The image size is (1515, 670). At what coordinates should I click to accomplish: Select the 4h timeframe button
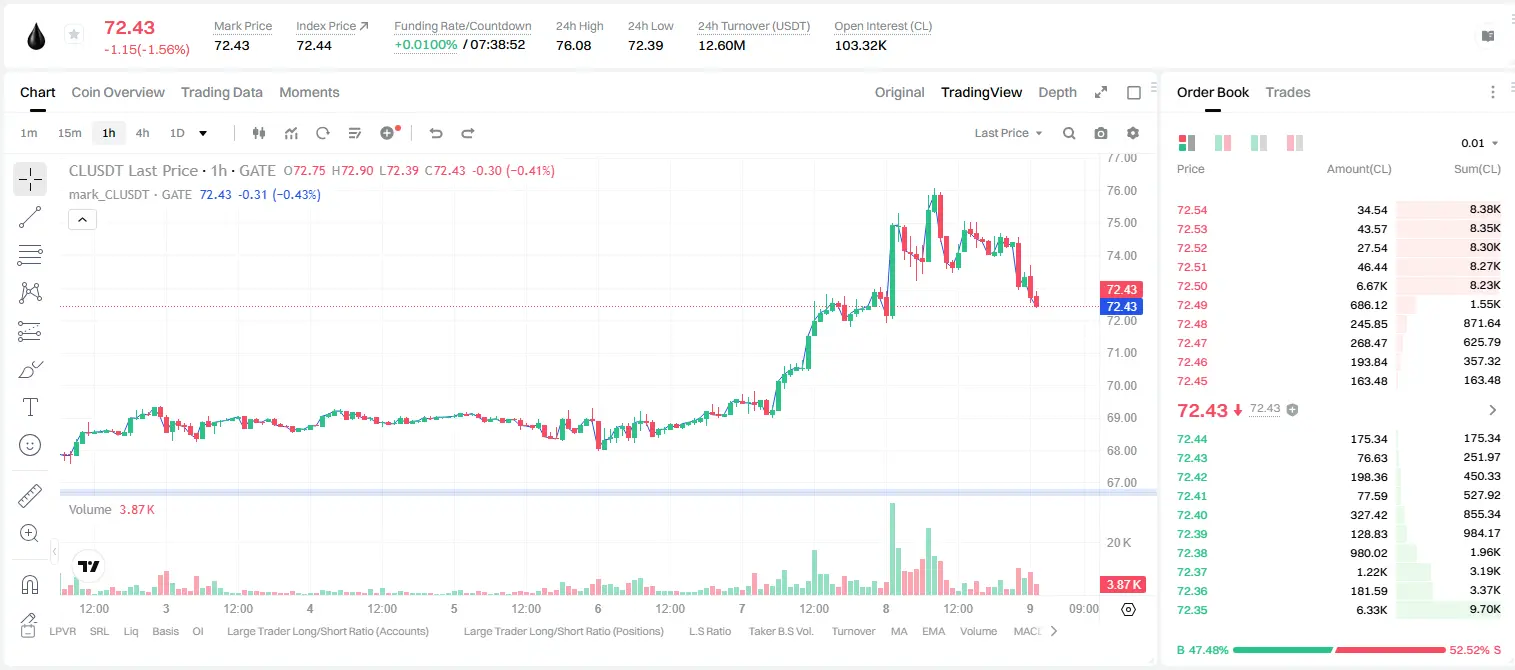(143, 133)
